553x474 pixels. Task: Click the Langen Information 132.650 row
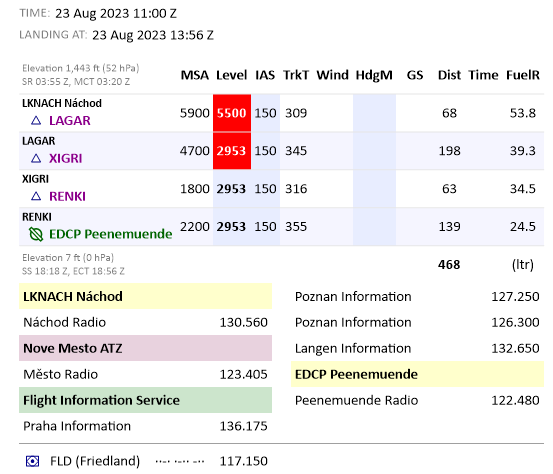(x=417, y=348)
